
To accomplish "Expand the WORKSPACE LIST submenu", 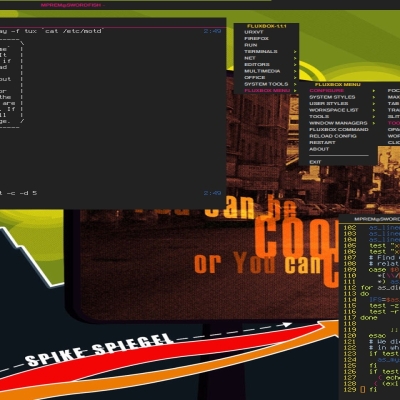I will pos(338,110).
